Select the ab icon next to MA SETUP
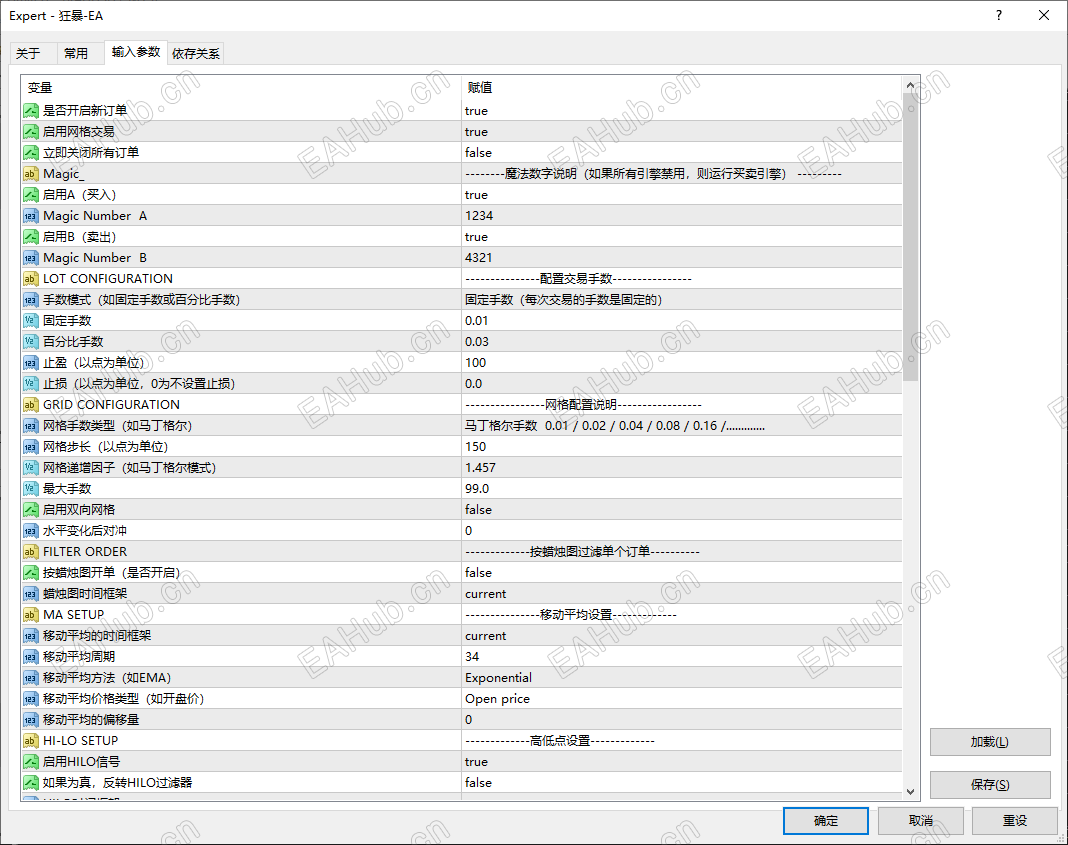Viewport: 1068px width, 845px height. pos(31,614)
